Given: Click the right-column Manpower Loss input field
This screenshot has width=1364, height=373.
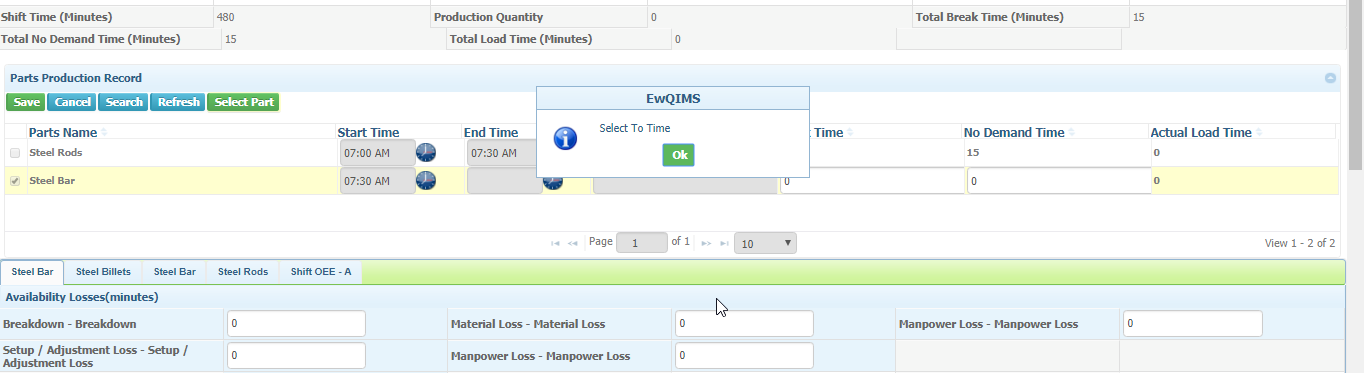Looking at the screenshot, I should [x=1192, y=323].
